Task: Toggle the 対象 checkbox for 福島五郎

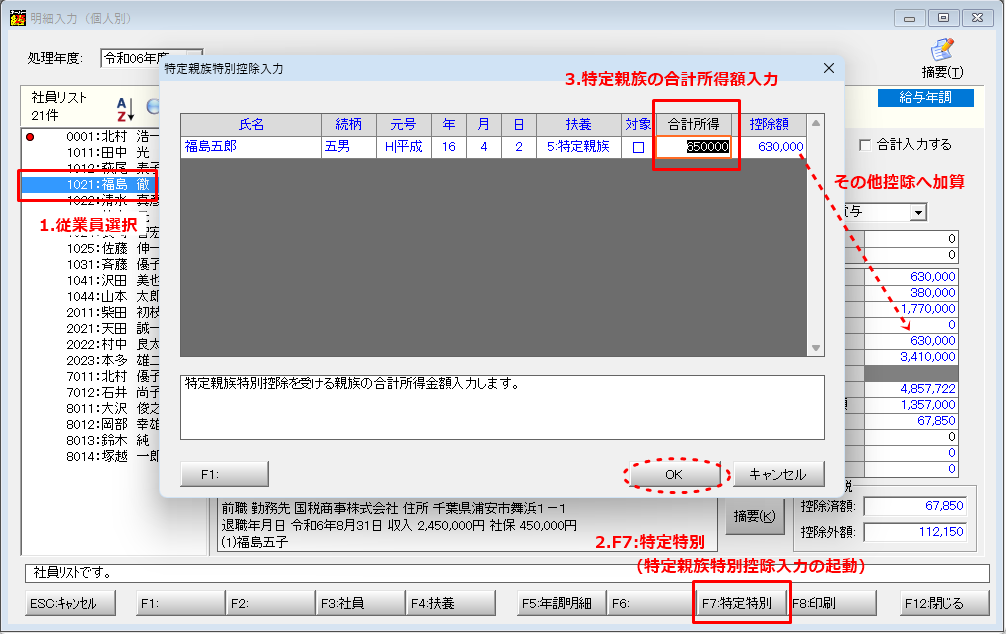Action: click(638, 147)
